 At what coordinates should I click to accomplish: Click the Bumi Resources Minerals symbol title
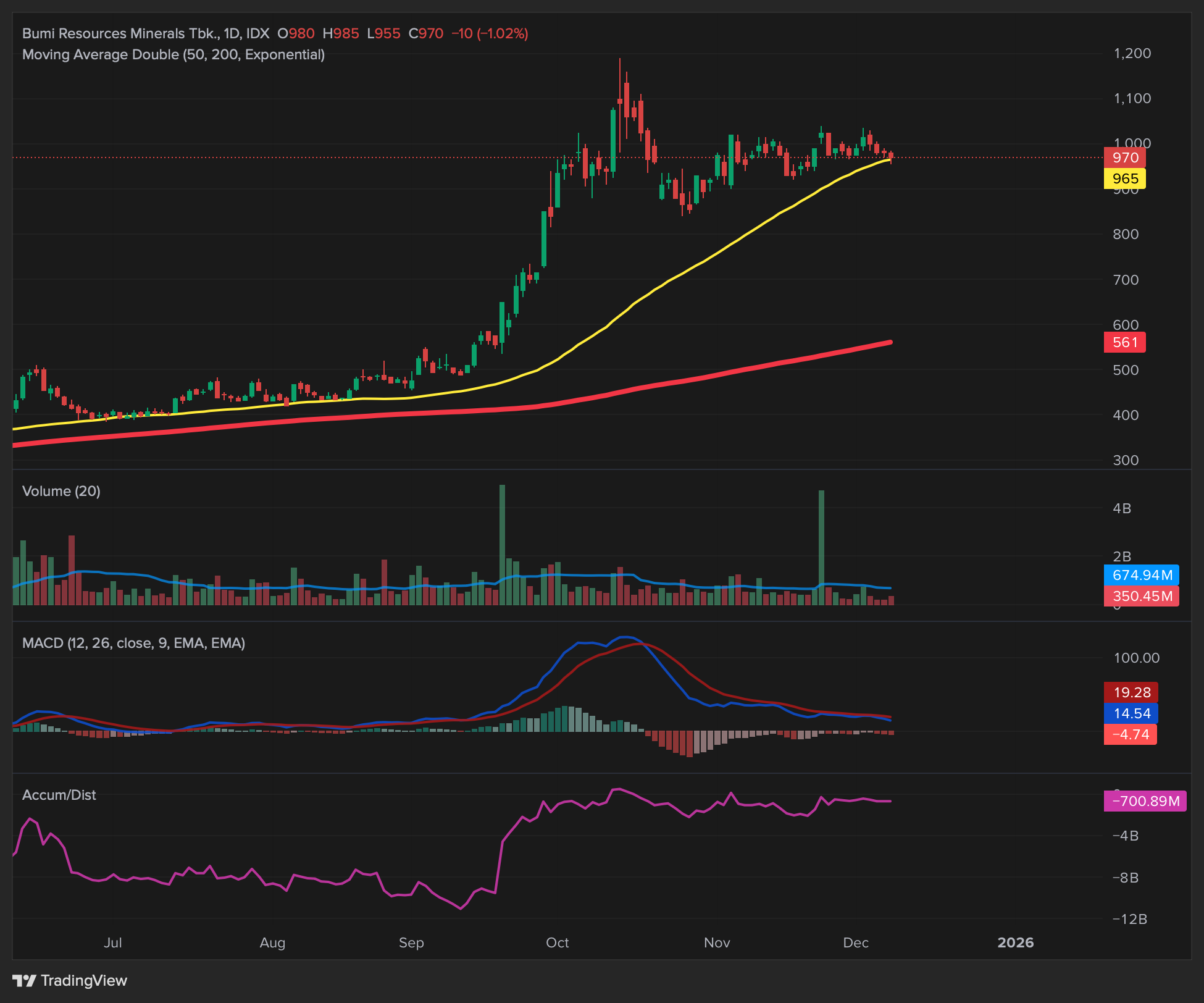tap(119, 33)
